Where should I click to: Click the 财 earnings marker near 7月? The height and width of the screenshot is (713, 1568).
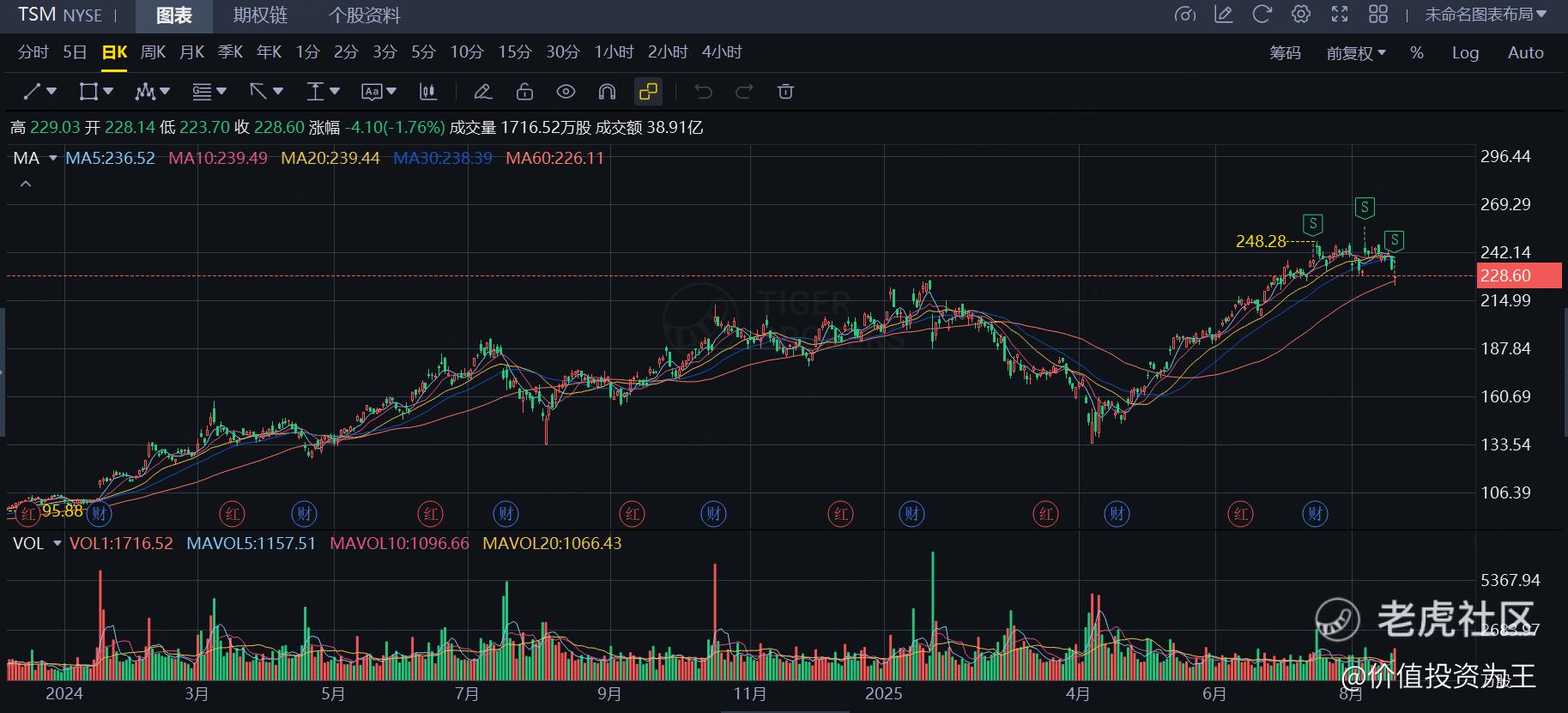[x=506, y=514]
